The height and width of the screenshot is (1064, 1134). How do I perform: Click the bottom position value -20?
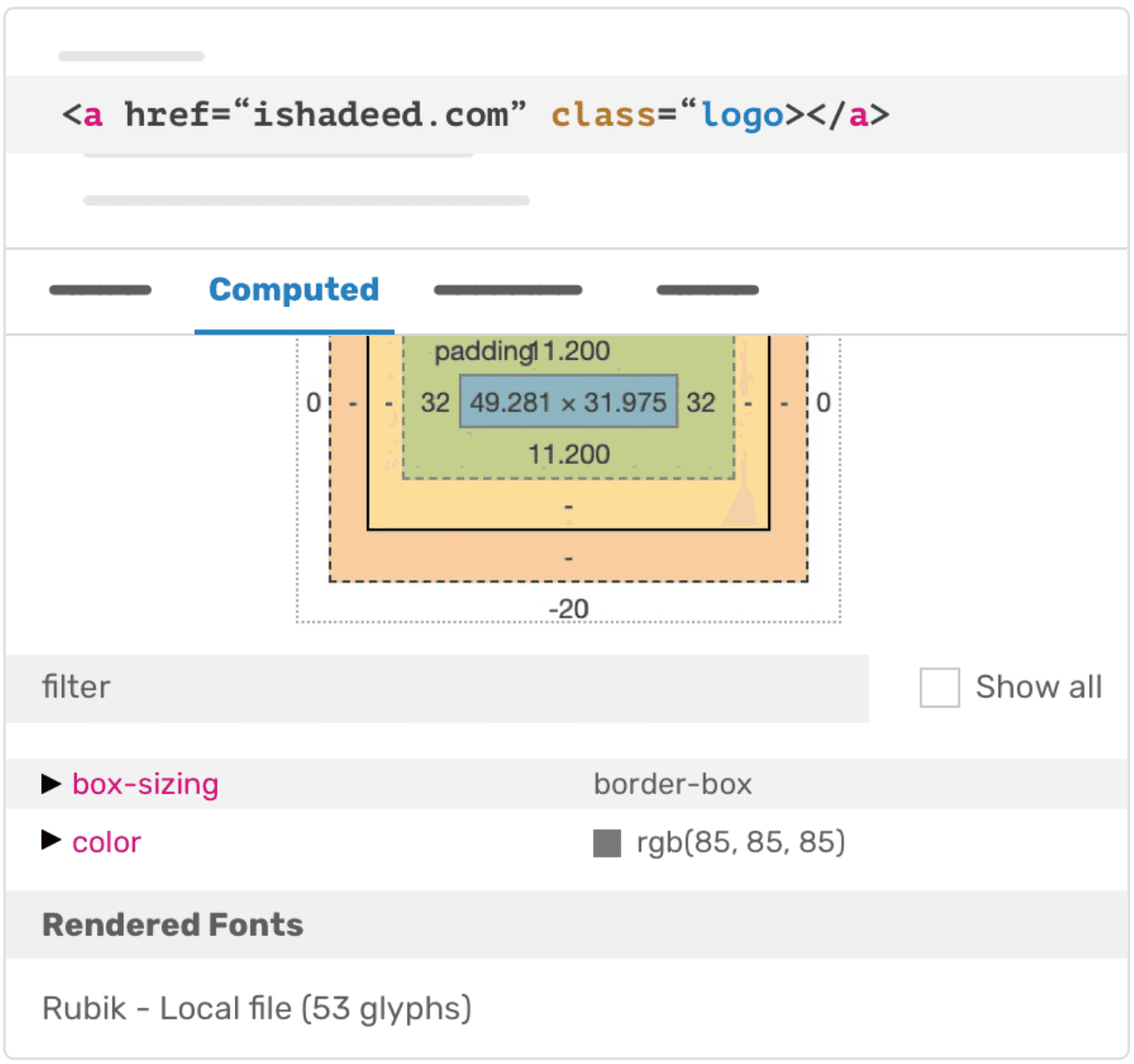569,608
